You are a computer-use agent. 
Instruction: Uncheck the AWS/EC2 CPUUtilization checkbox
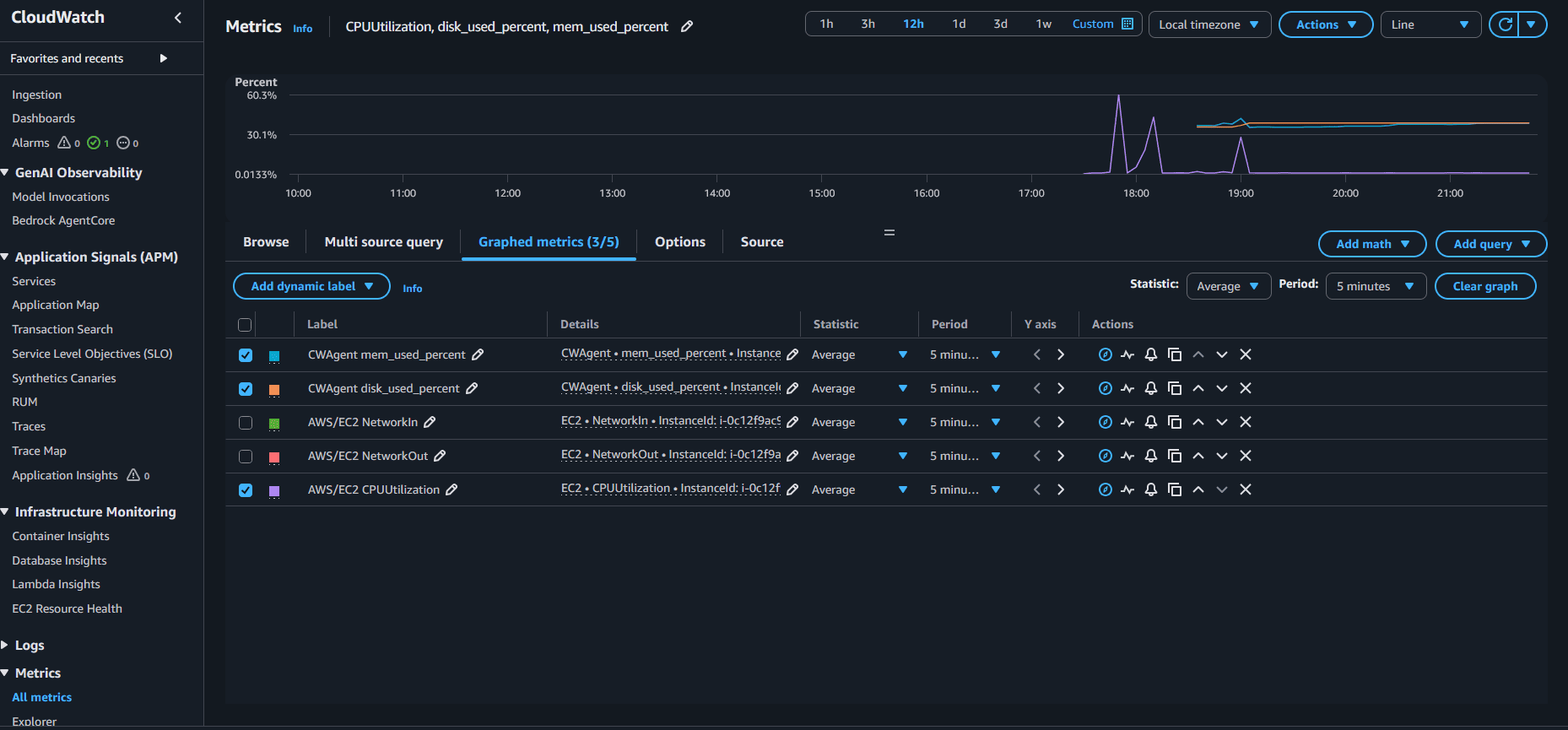pyautogui.click(x=246, y=490)
